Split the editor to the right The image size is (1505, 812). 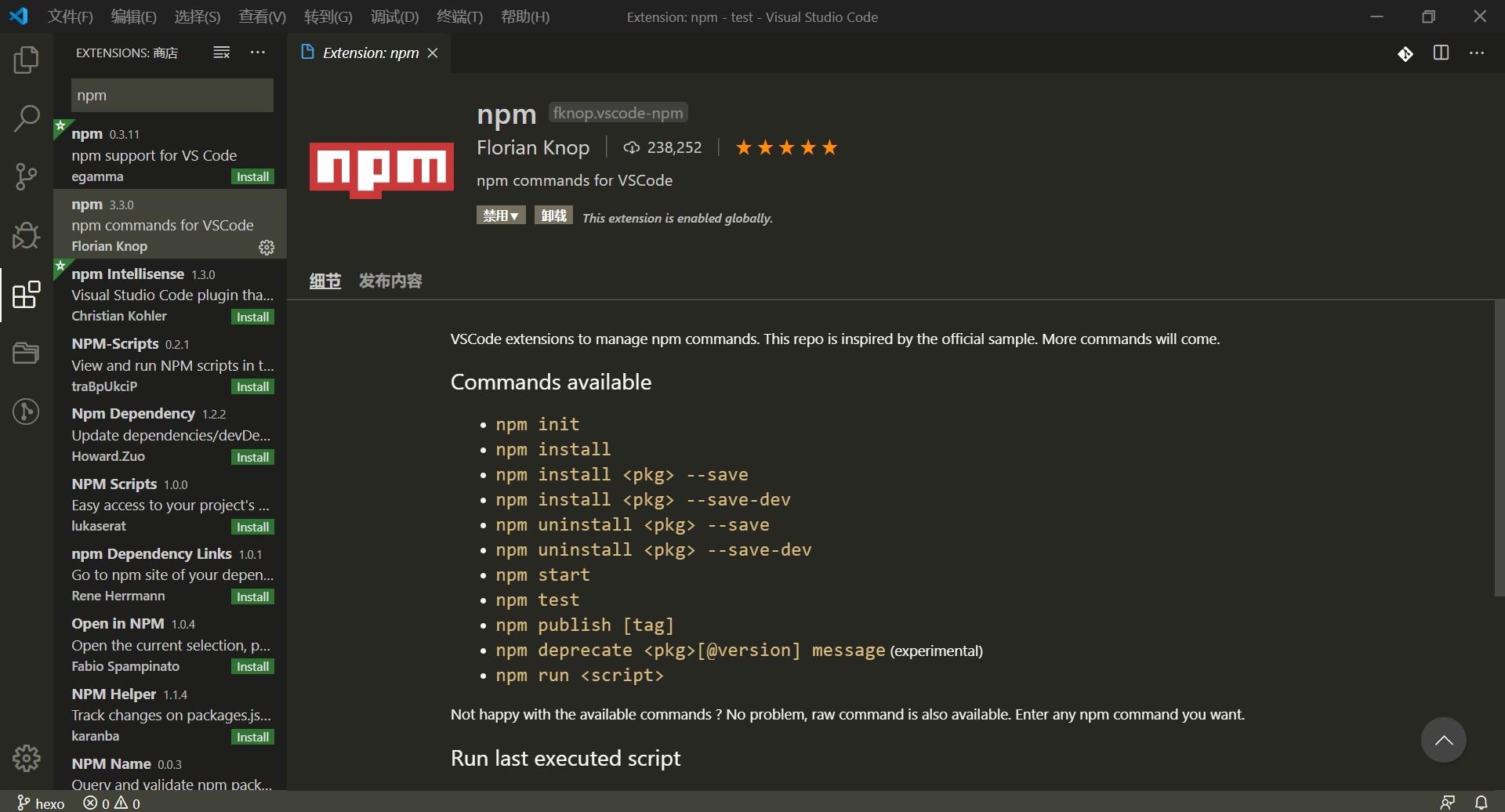click(x=1441, y=53)
